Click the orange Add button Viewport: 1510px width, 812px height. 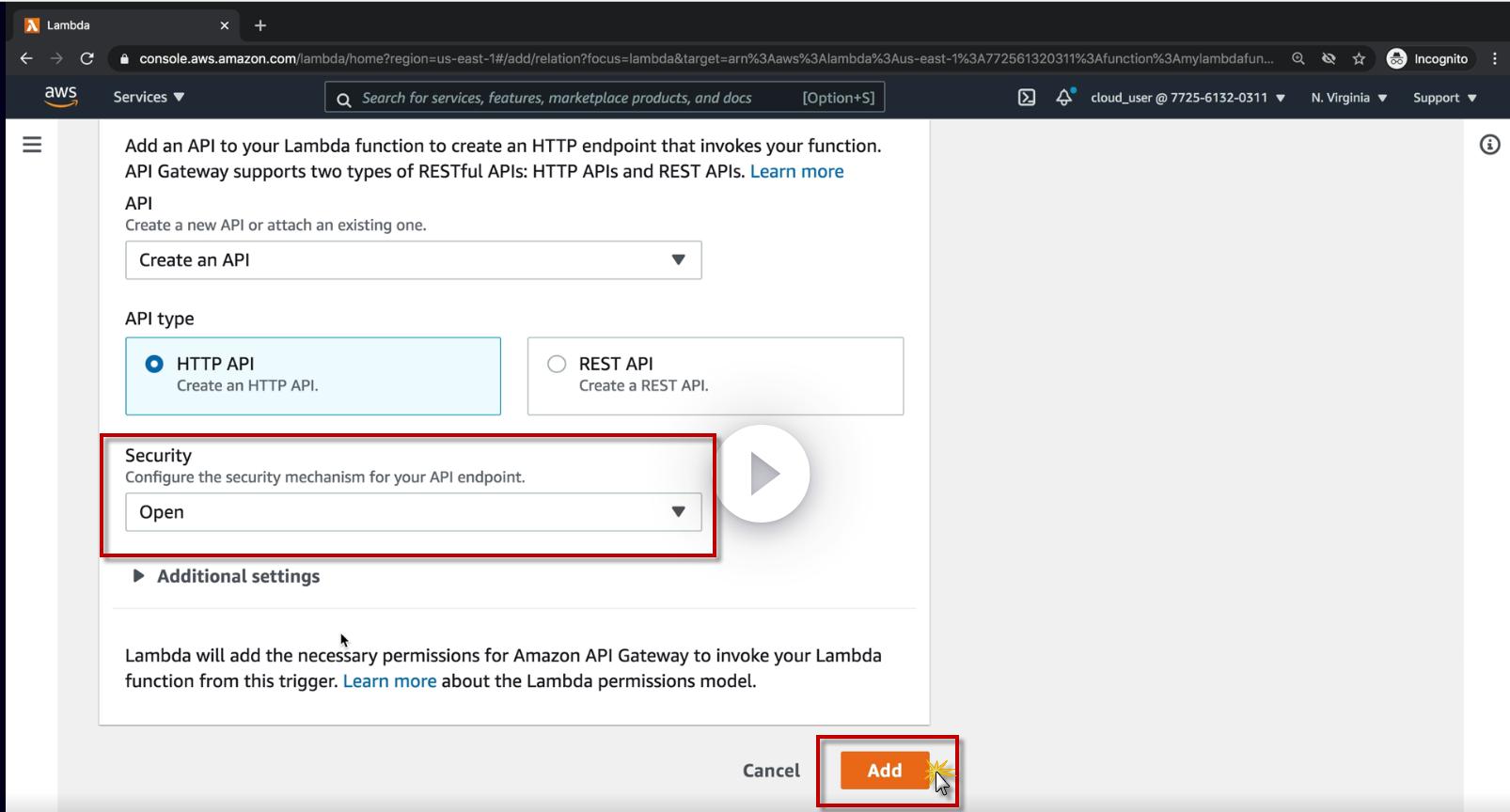pyautogui.click(x=885, y=770)
